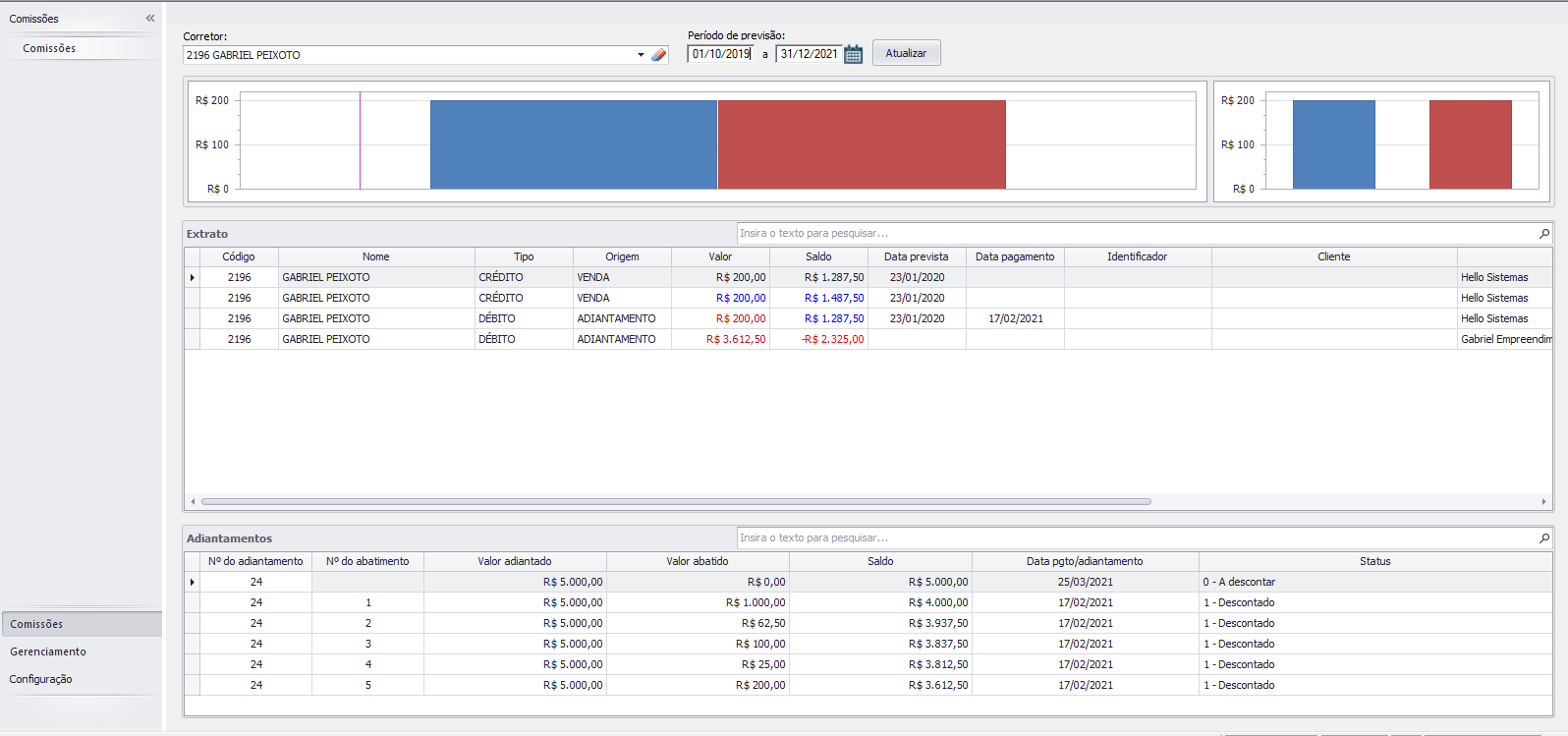Select the 0 - A descontar status row

pyautogui.click(x=1375, y=582)
